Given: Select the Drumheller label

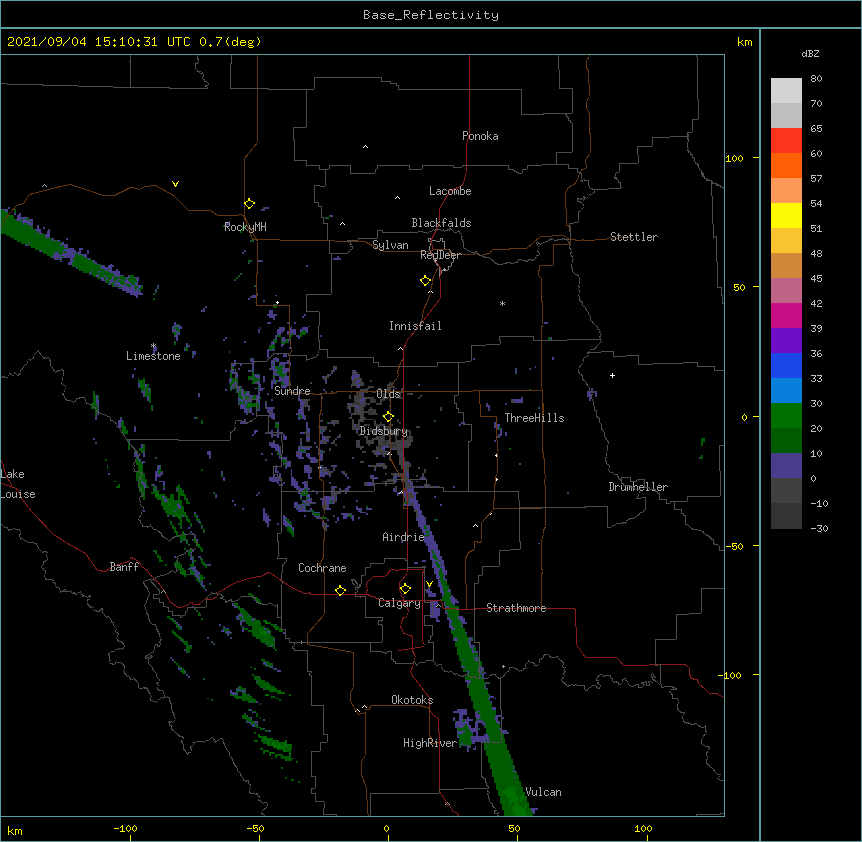Looking at the screenshot, I should 638,487.
